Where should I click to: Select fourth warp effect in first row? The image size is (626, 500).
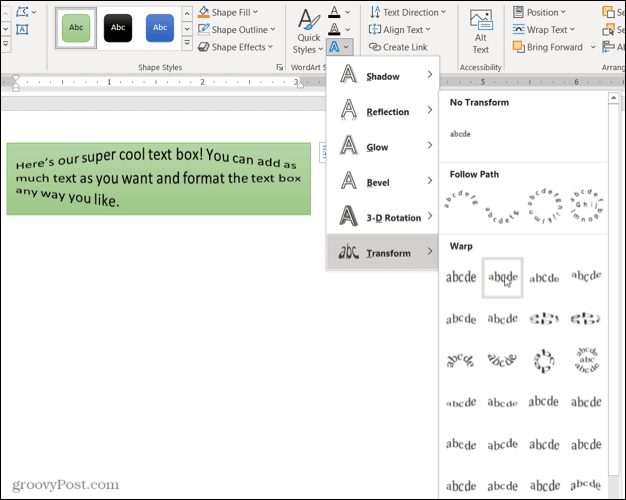pos(586,276)
